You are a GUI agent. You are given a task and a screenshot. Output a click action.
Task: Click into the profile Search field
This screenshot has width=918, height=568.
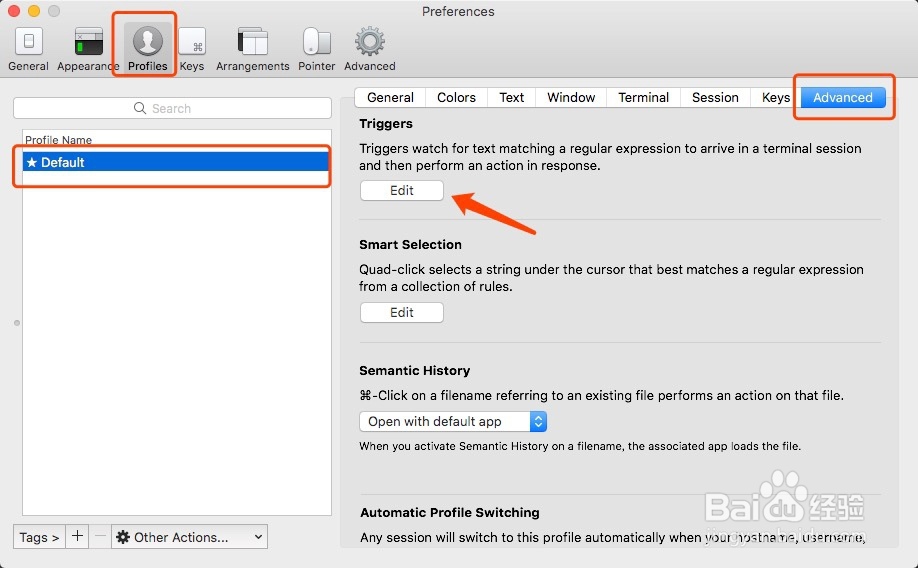pyautogui.click(x=172, y=108)
